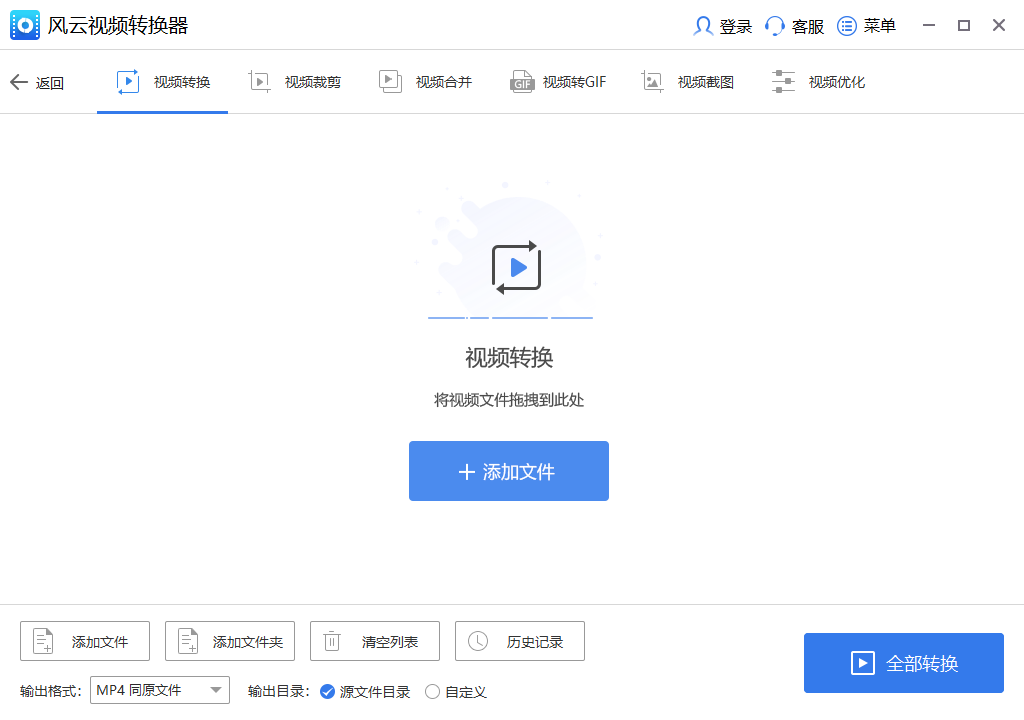Select the 视频转换 tab
This screenshot has width=1024, height=720.
pyautogui.click(x=163, y=82)
